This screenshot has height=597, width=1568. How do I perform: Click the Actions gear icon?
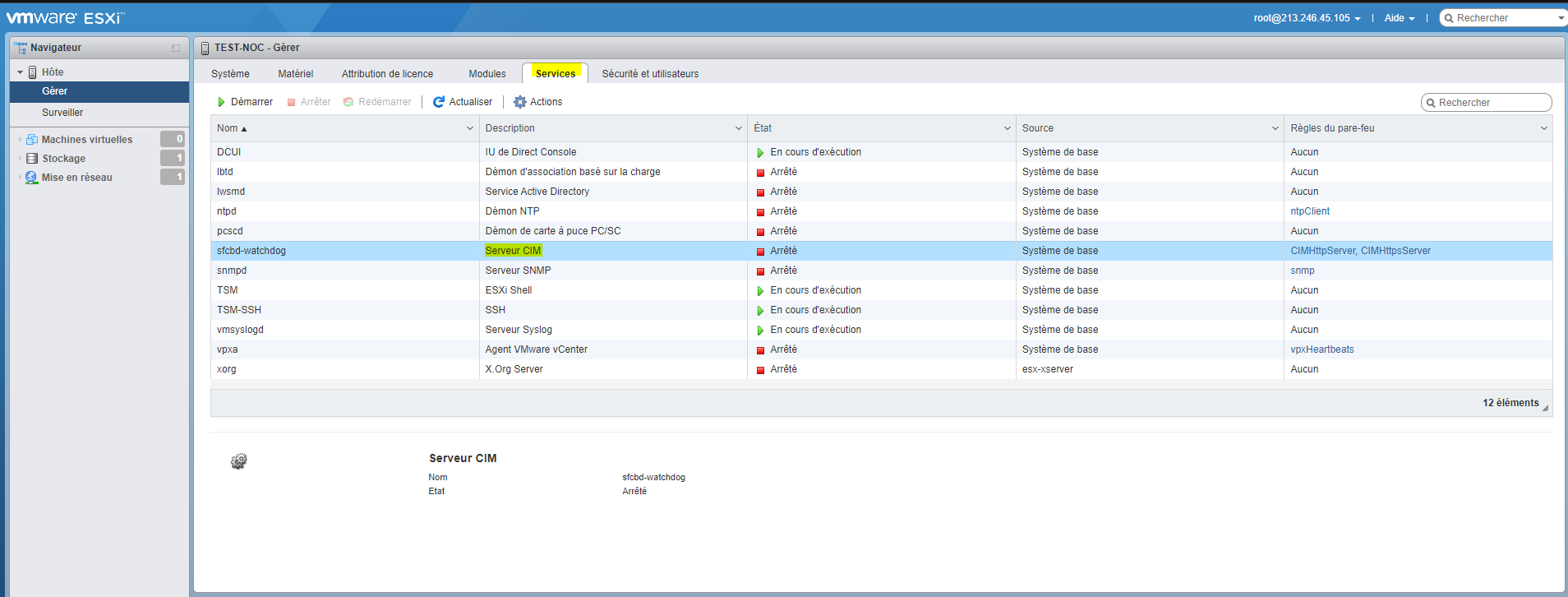pyautogui.click(x=519, y=102)
